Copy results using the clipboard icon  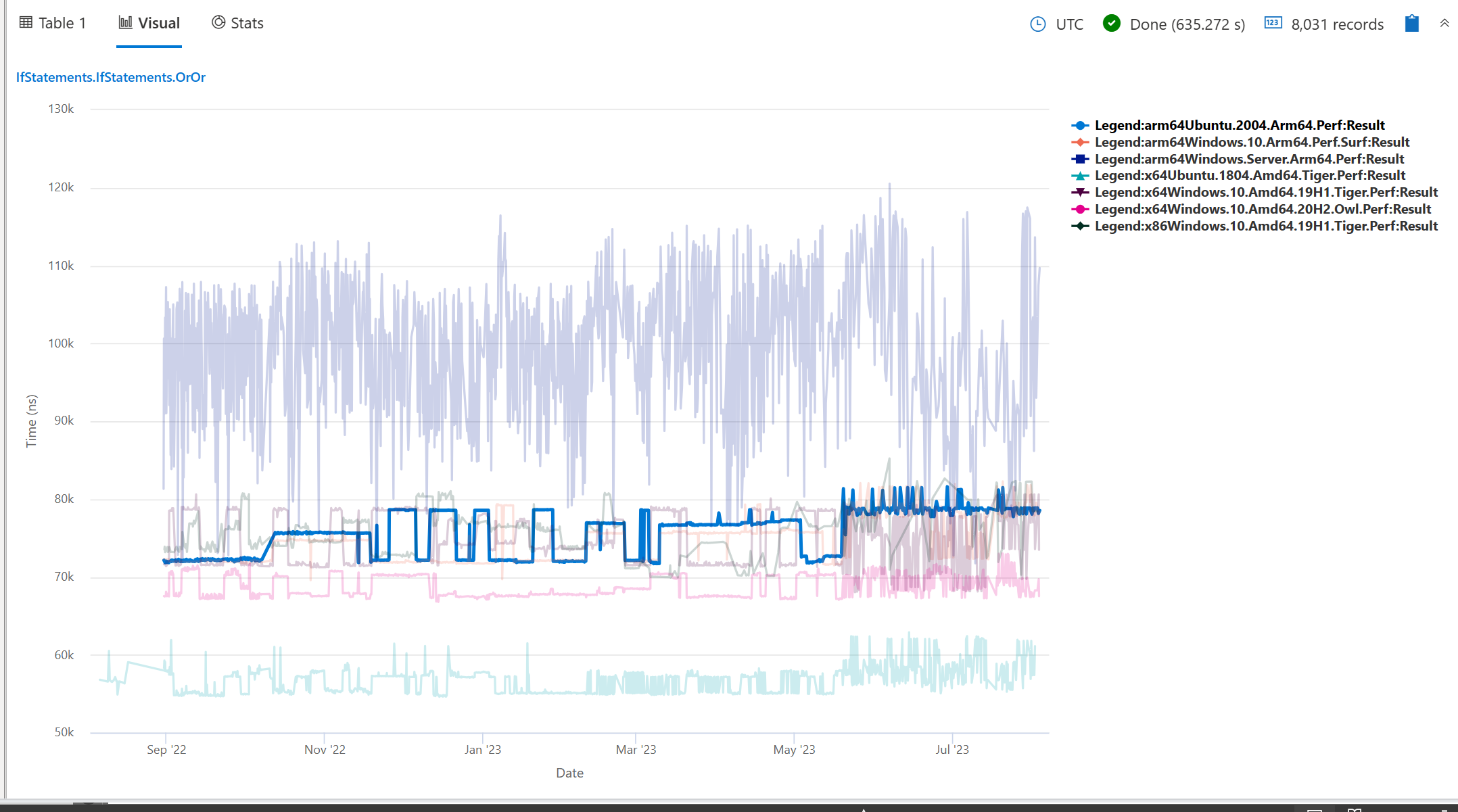(x=1411, y=23)
